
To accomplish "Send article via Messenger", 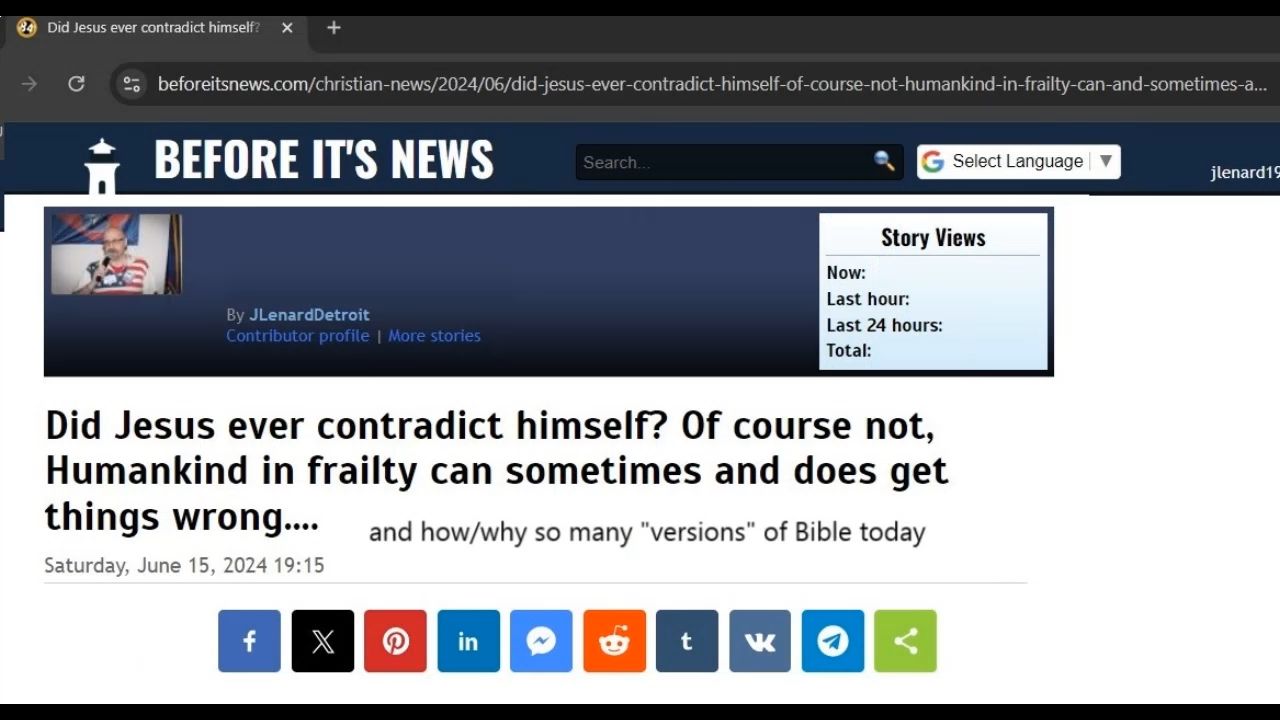I will 541,641.
